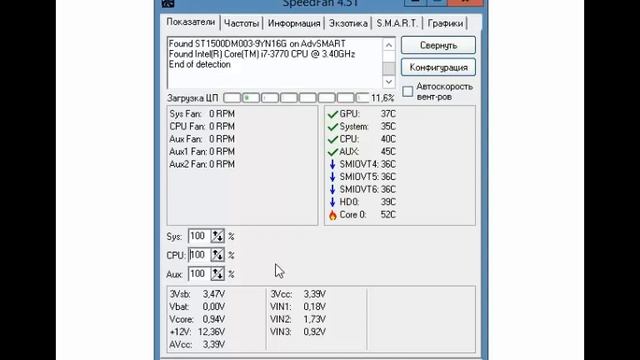This screenshot has width=640, height=360.
Task: Click the log scrollbar thumb
Action: click(x=389, y=68)
